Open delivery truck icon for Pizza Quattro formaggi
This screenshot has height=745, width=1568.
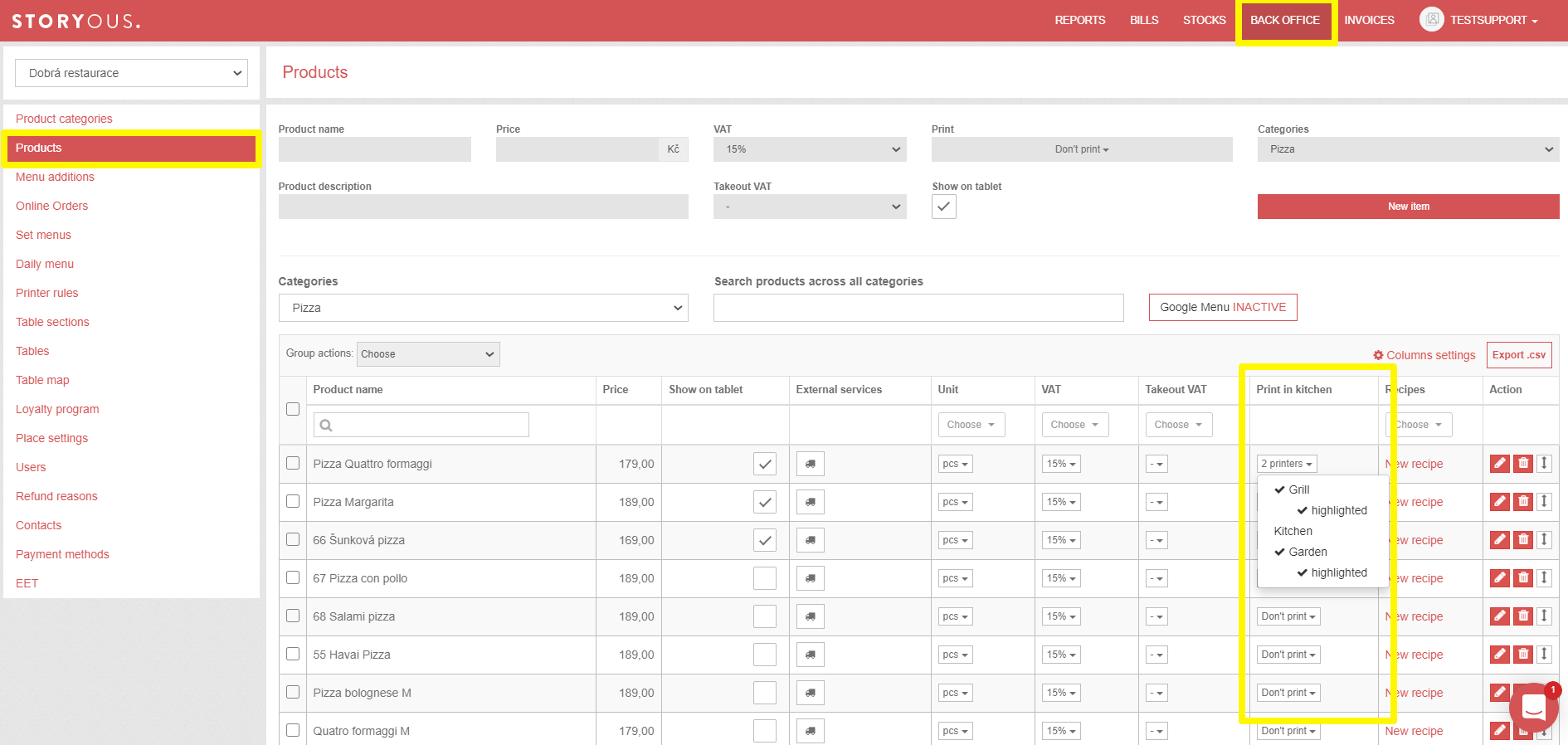pos(811,464)
